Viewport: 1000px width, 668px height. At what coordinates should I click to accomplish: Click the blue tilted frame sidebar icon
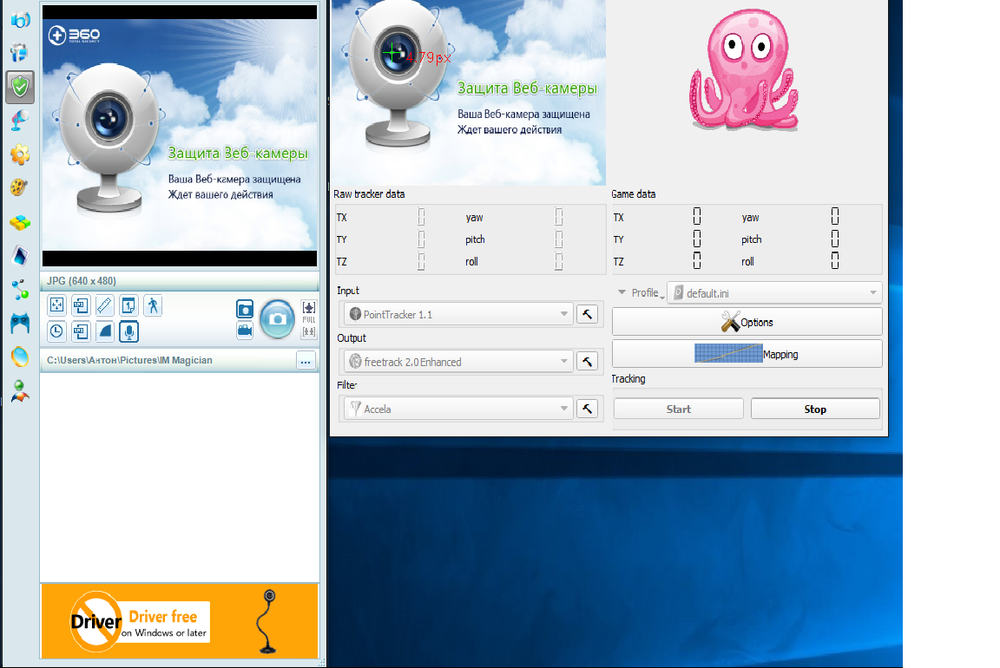(x=20, y=256)
